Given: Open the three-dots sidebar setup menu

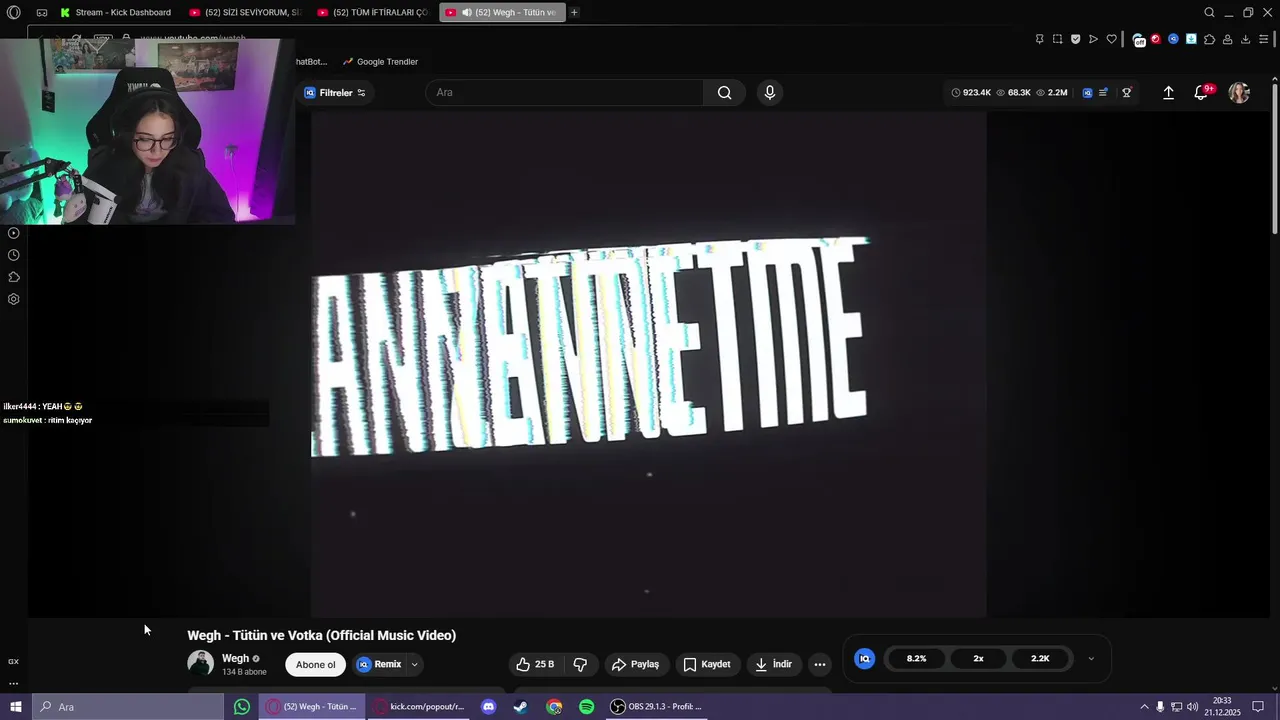Looking at the screenshot, I should [13, 684].
